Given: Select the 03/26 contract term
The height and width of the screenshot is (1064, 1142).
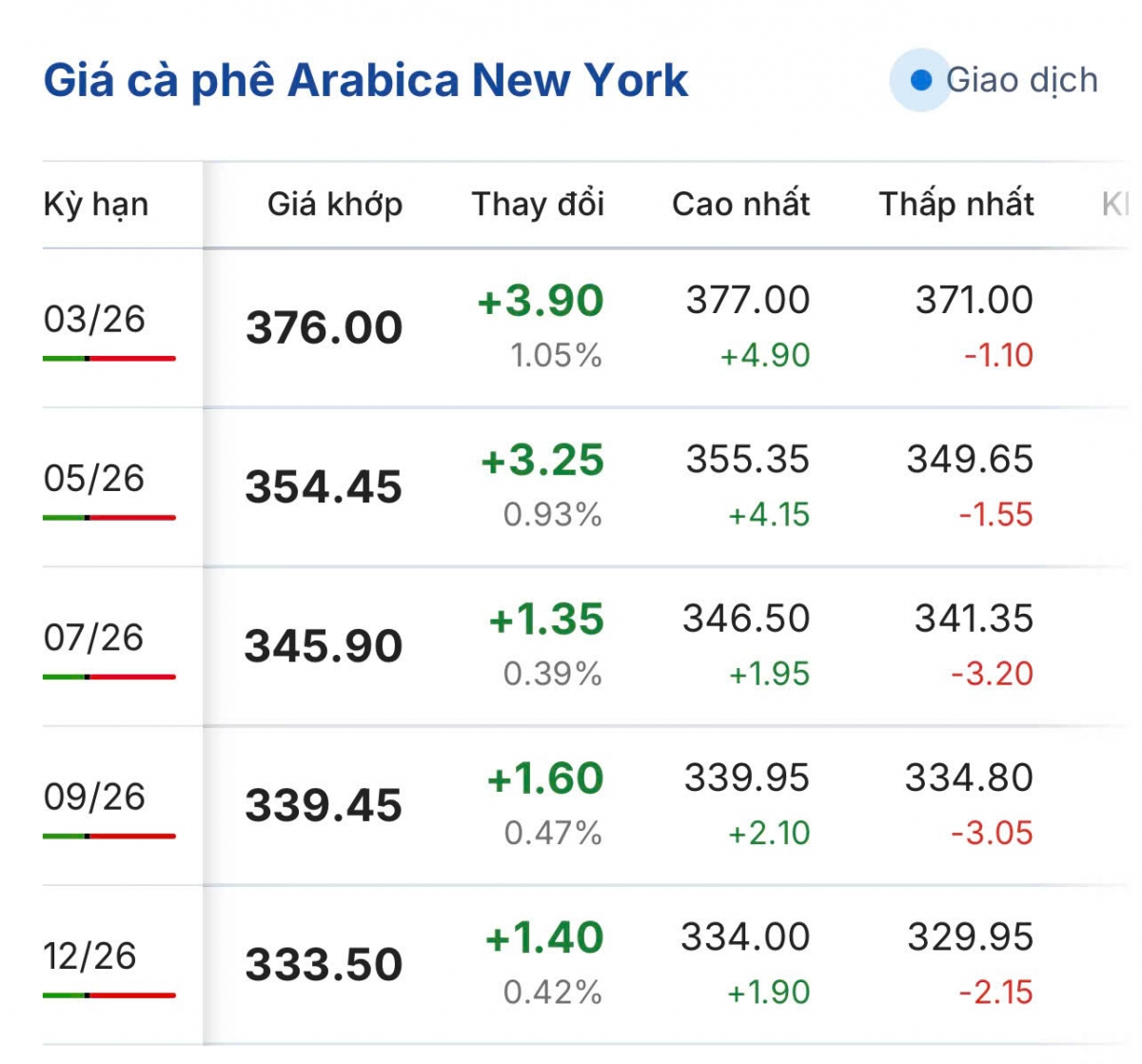Looking at the screenshot, I should (94, 320).
